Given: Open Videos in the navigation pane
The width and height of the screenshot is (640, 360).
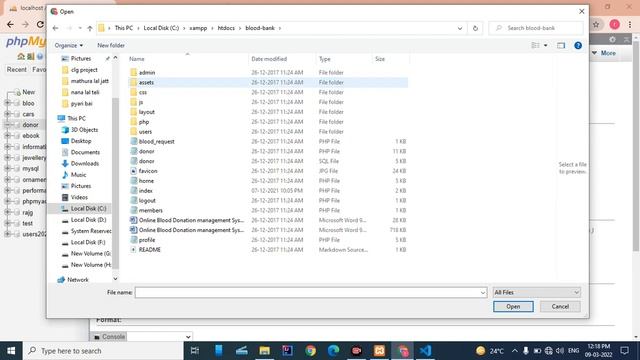Looking at the screenshot, I should click(79, 197).
